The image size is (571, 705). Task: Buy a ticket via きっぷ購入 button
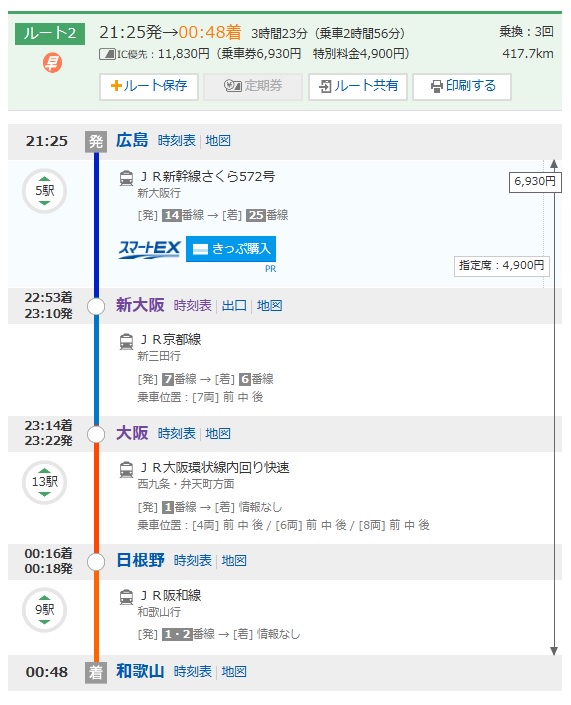pos(231,249)
